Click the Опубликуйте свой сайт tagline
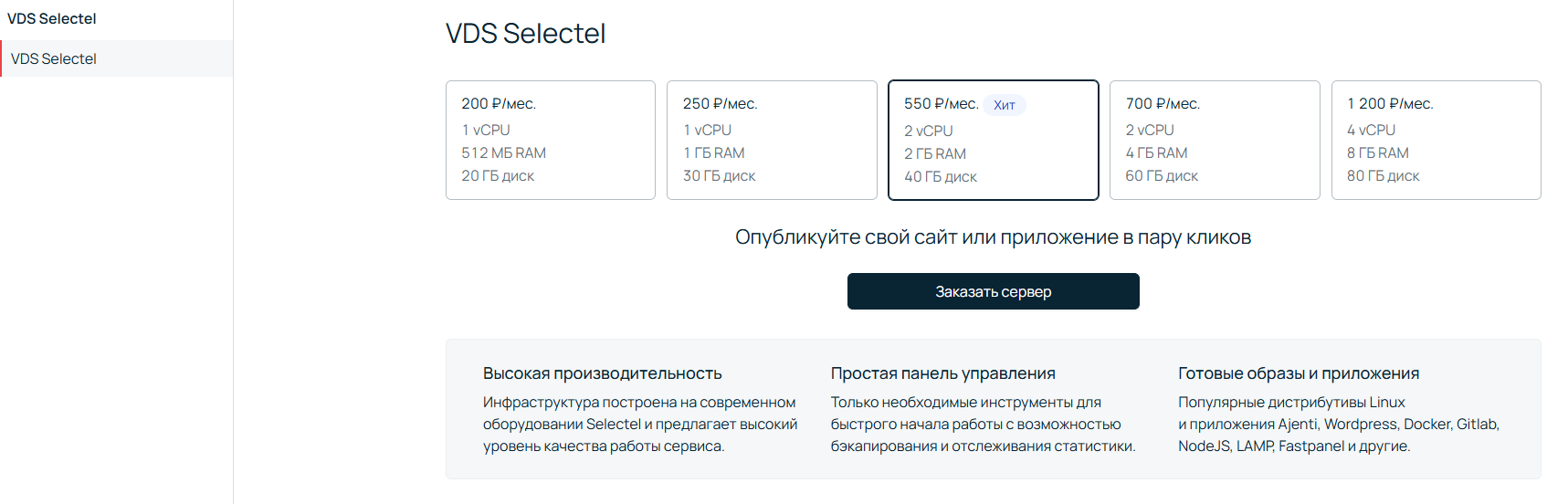The width and height of the screenshot is (1568, 504). pos(993,237)
